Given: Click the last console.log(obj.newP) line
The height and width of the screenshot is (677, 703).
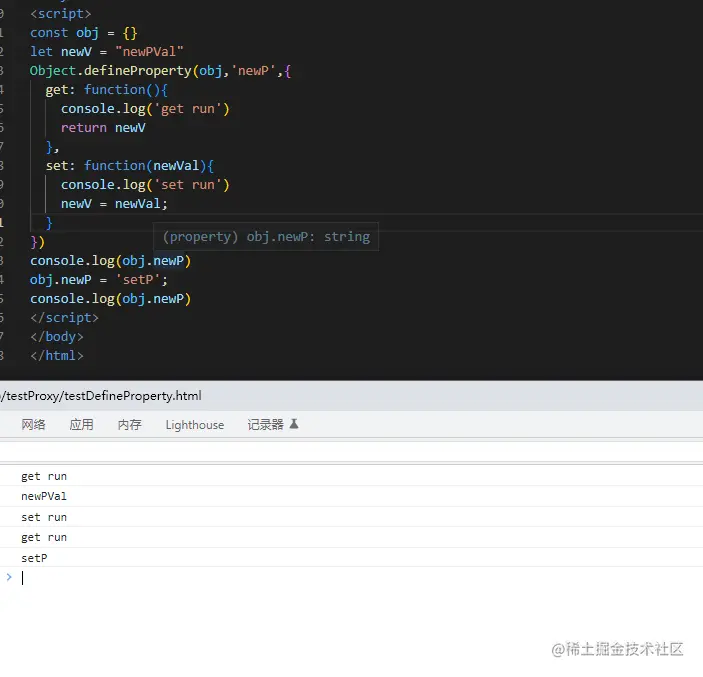Looking at the screenshot, I should (110, 299).
